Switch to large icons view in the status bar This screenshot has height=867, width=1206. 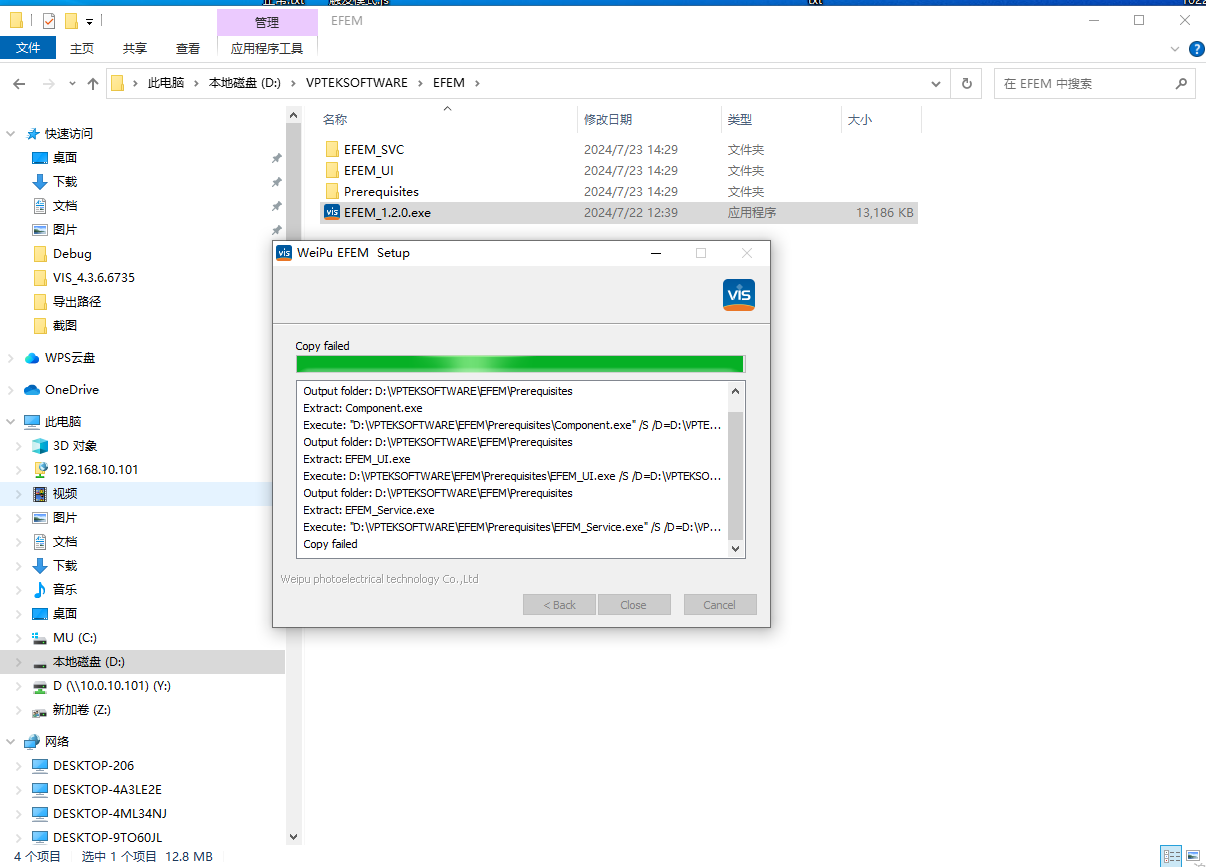1193,857
